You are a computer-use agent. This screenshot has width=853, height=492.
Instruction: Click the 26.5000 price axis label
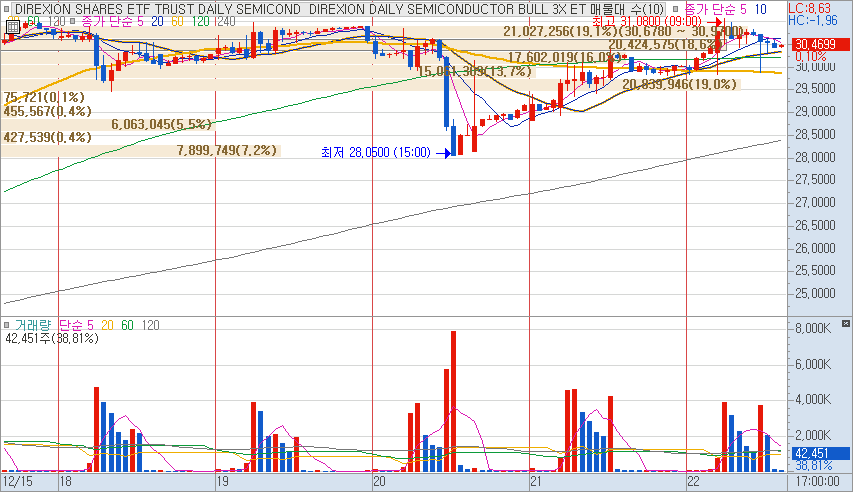pyautogui.click(x=815, y=225)
